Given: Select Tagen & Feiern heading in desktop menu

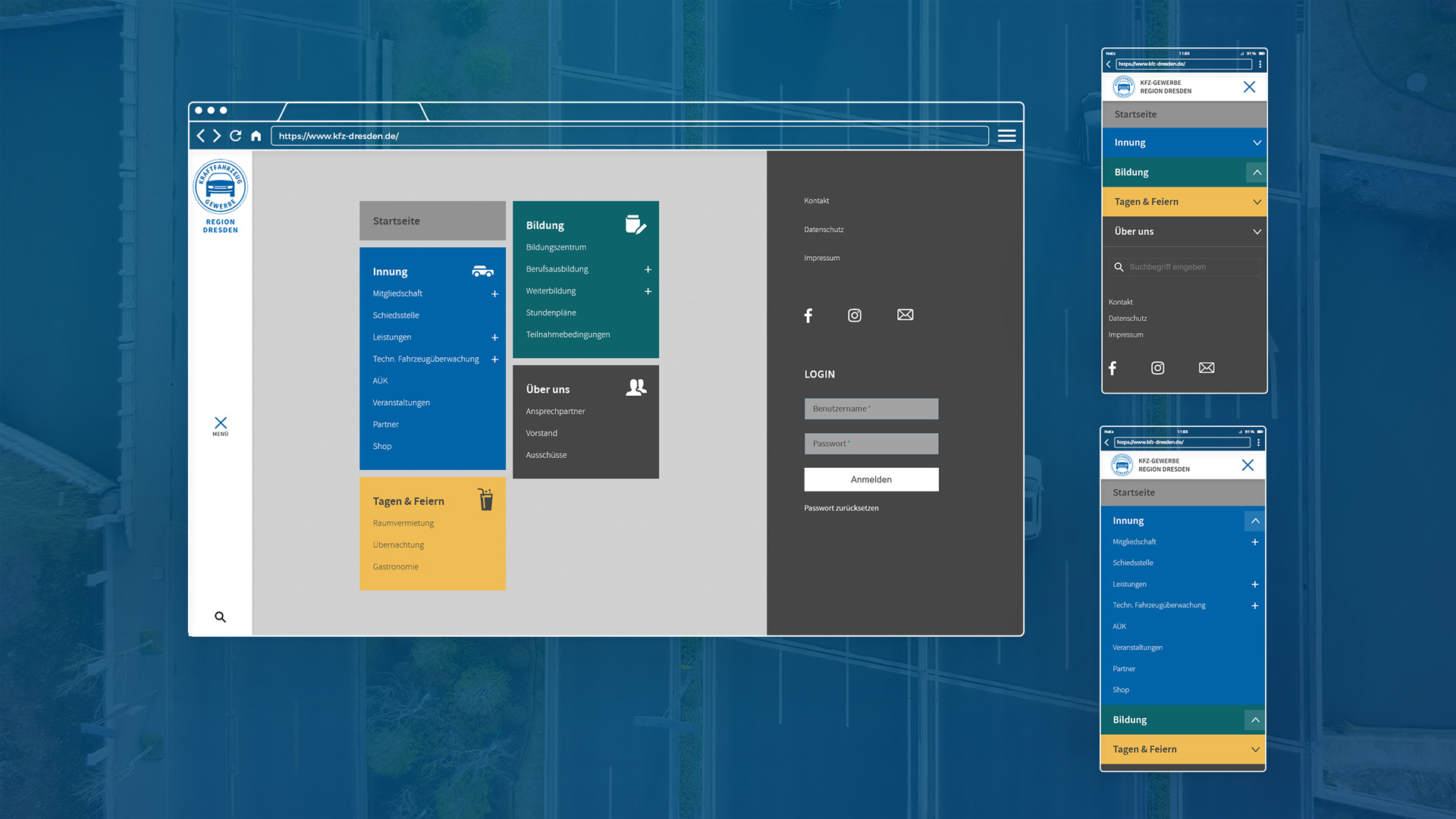Looking at the screenshot, I should click(x=409, y=501).
